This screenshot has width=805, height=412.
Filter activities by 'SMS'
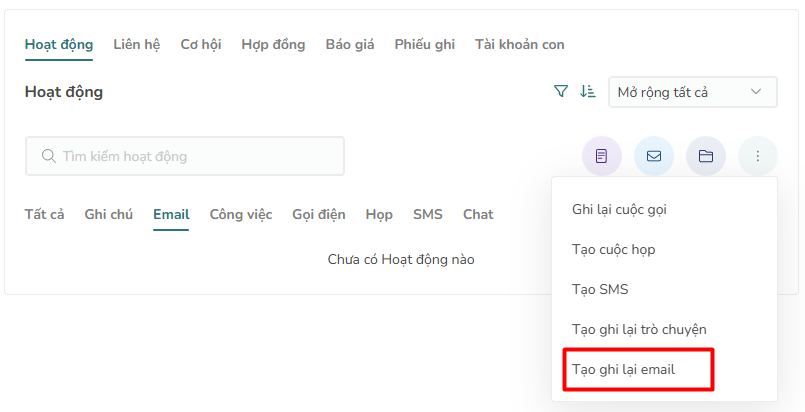click(x=428, y=214)
